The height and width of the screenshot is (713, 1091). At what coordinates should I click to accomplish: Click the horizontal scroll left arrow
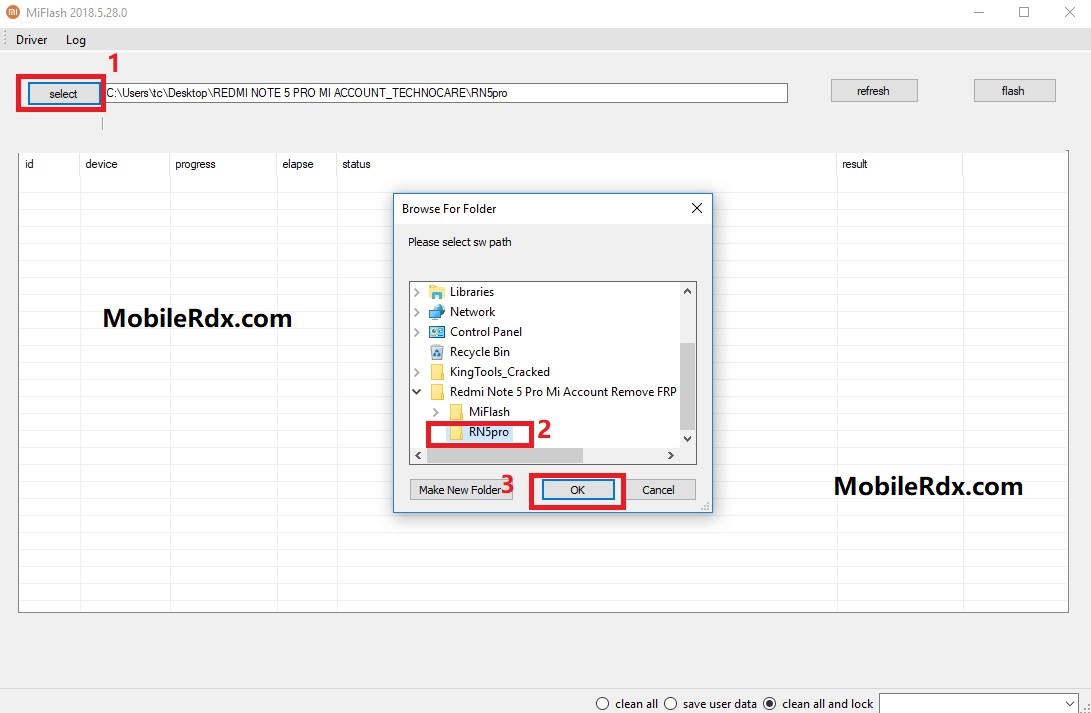click(418, 456)
